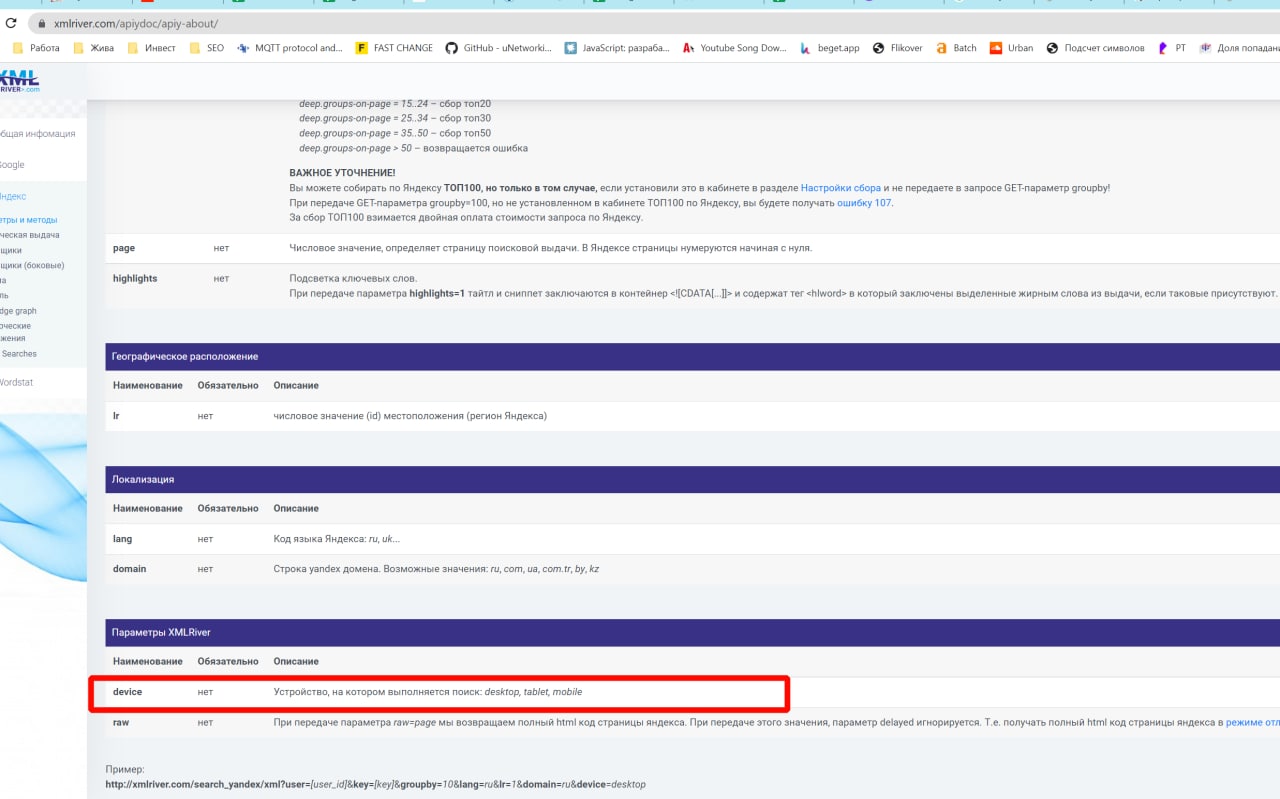Viewport: 1280px width, 799px height.
Task: Select the Параметры и методы sidebar item
Action: [x=29, y=220]
